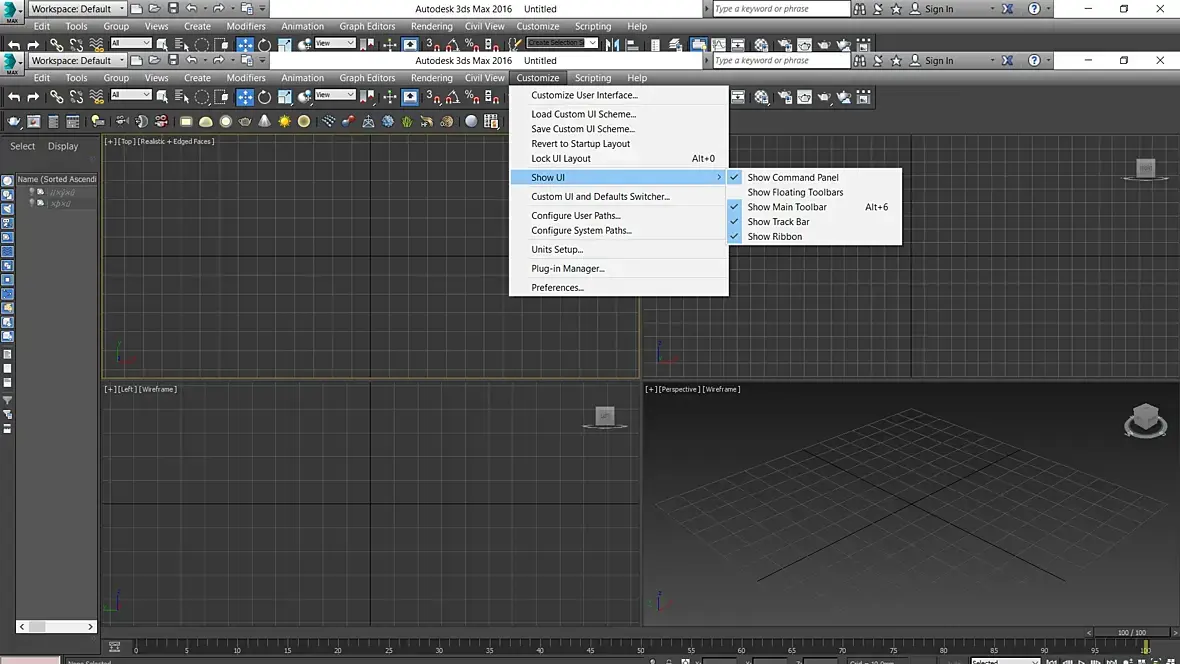
Task: Select the box primitive icon in the ribbon row
Action: click(x=186, y=122)
